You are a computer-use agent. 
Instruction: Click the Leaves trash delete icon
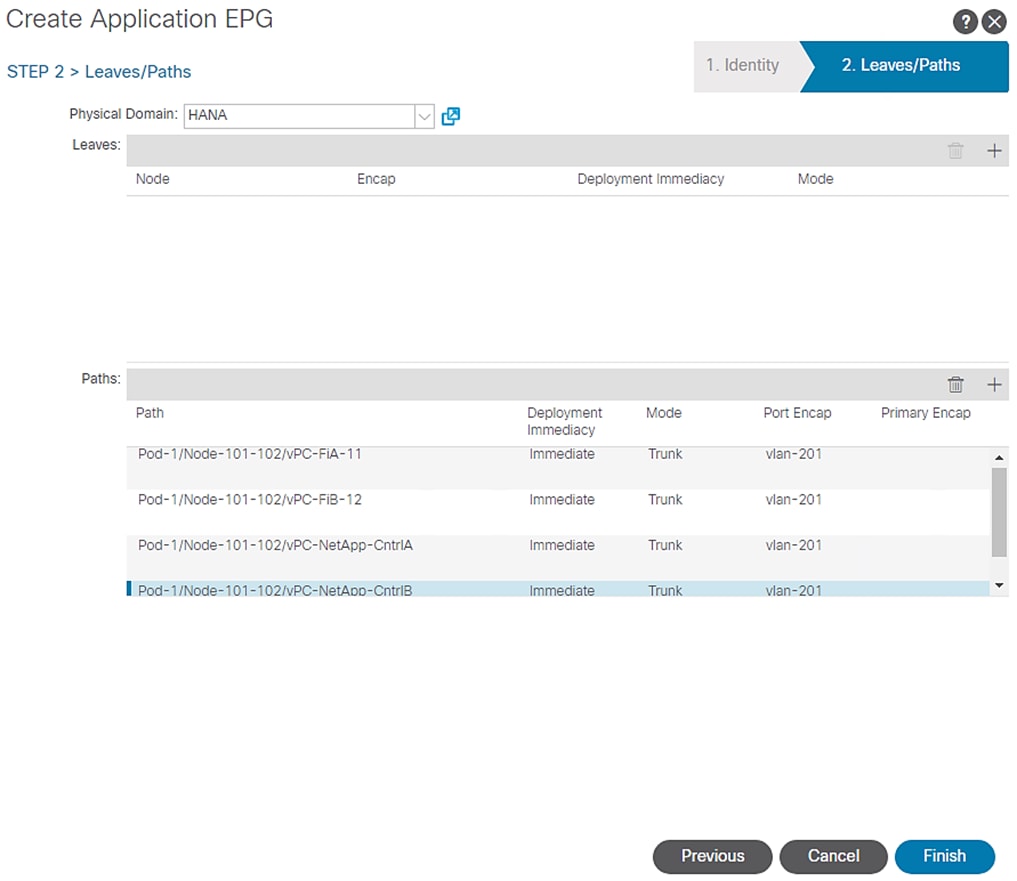tap(956, 151)
